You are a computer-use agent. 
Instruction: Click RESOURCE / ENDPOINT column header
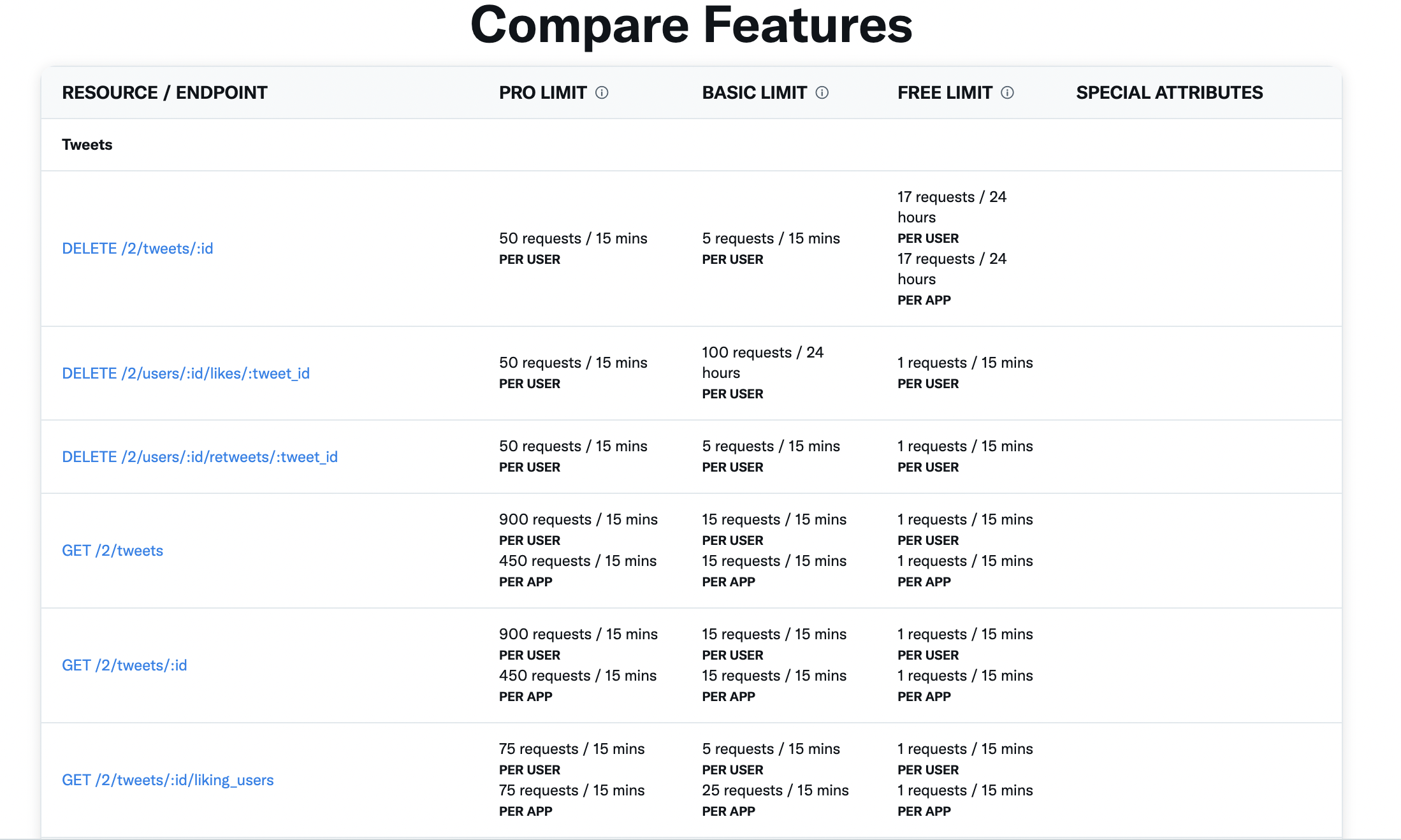click(164, 93)
